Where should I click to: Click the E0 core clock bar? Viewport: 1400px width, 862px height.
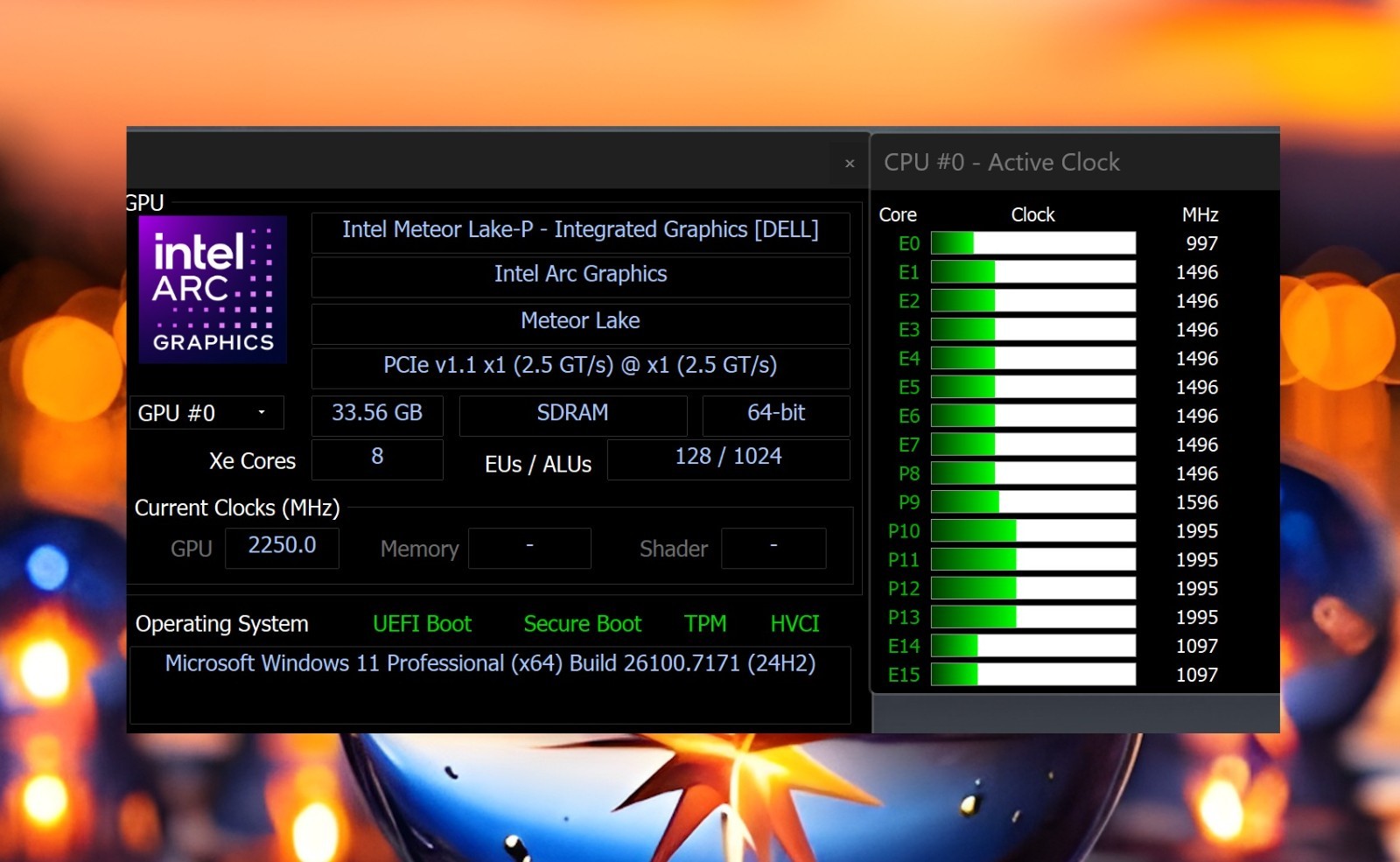(x=1033, y=243)
